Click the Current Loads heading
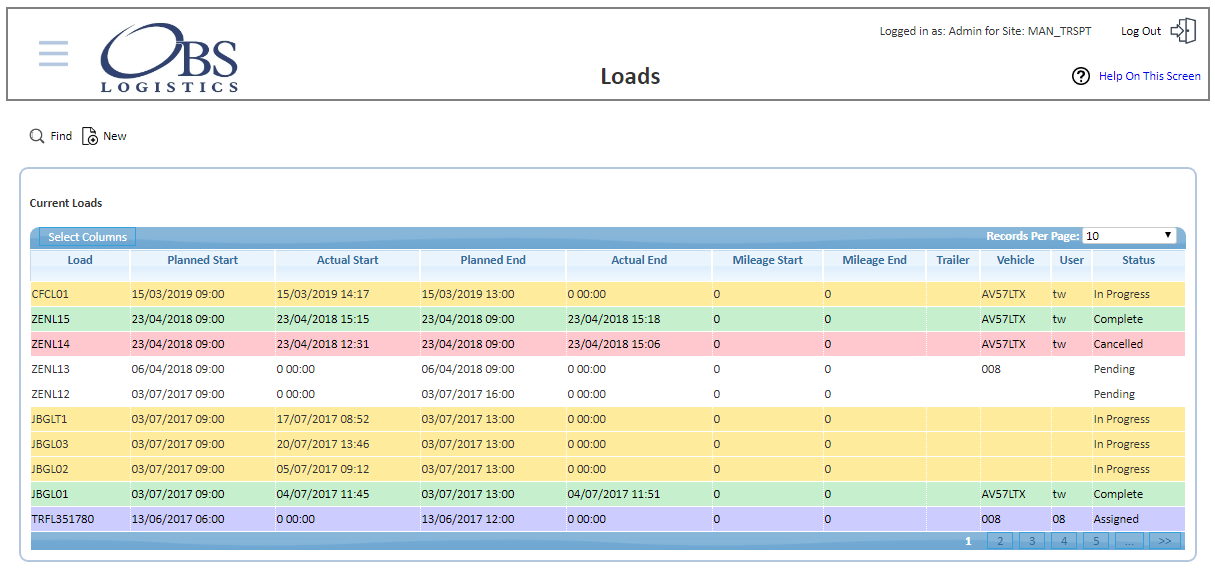 [x=66, y=203]
